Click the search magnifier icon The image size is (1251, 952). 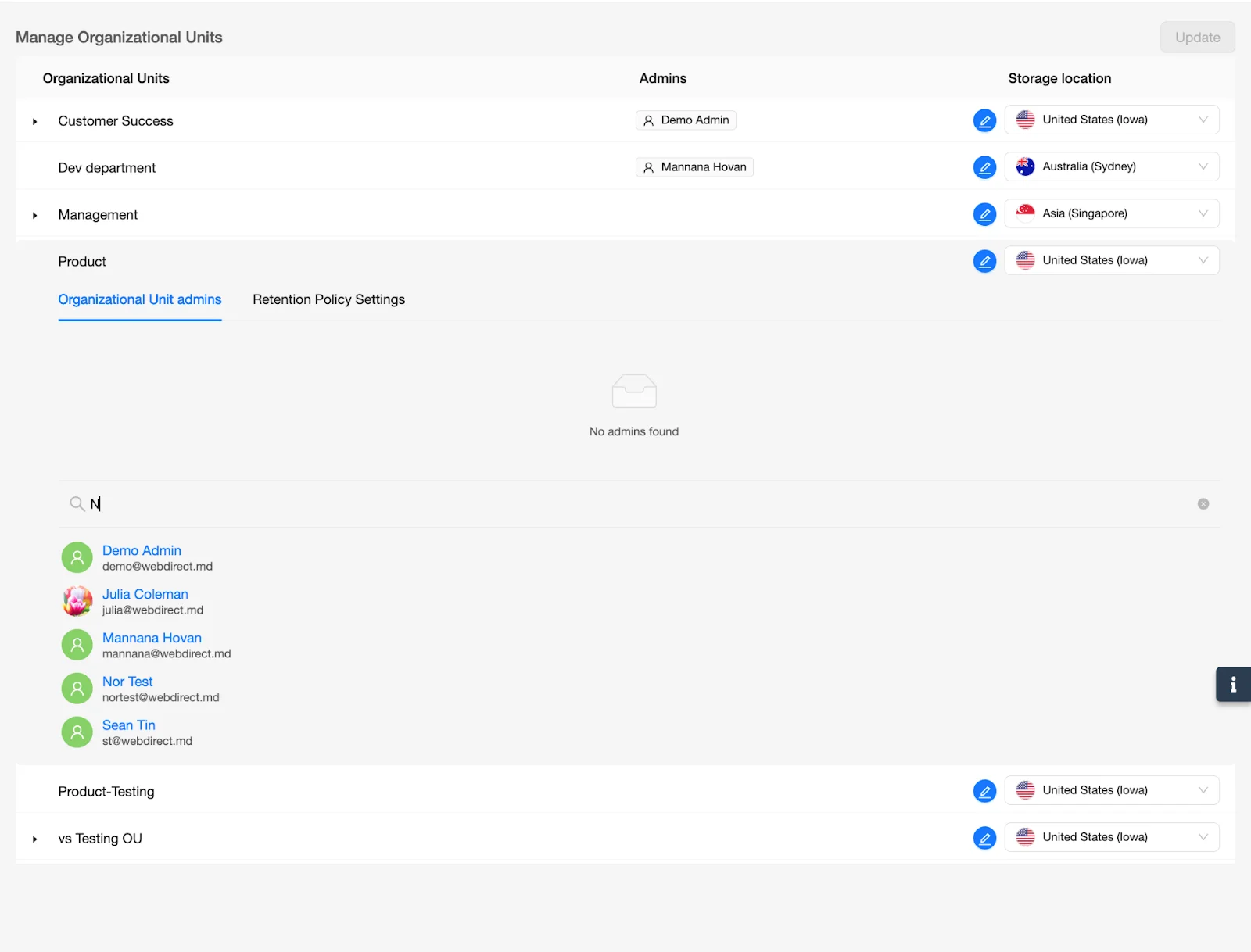click(x=76, y=503)
